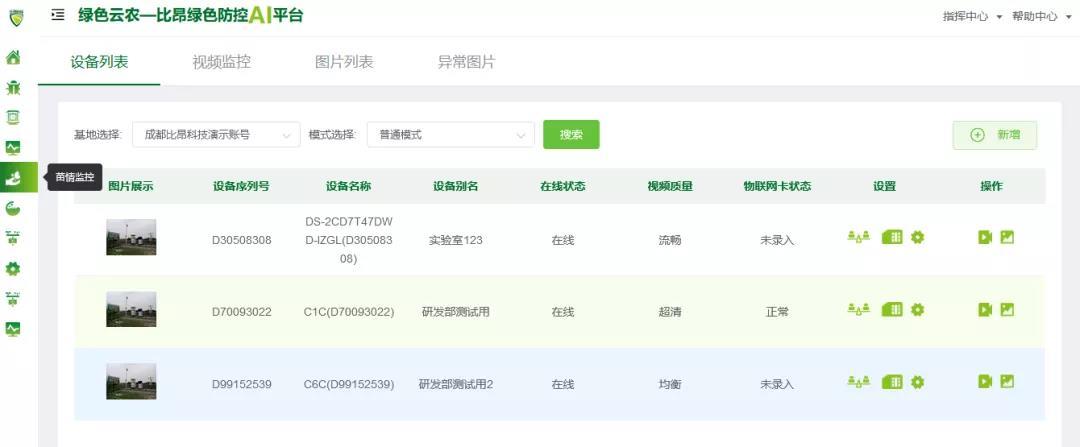Screen dimensions: 1080x447
Task: Open video playback for device D99152539
Action: pos(985,382)
